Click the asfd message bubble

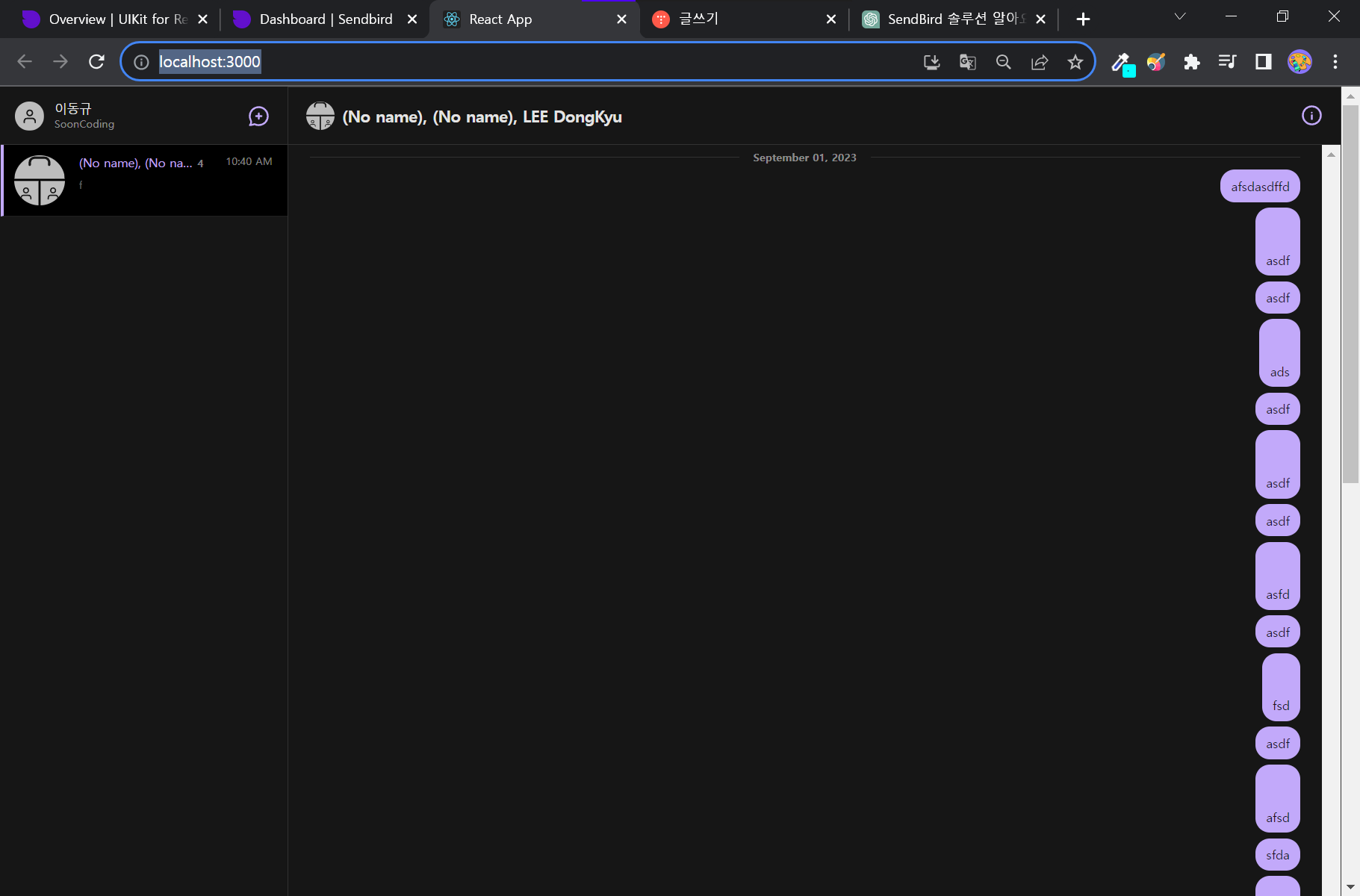[x=1278, y=576]
